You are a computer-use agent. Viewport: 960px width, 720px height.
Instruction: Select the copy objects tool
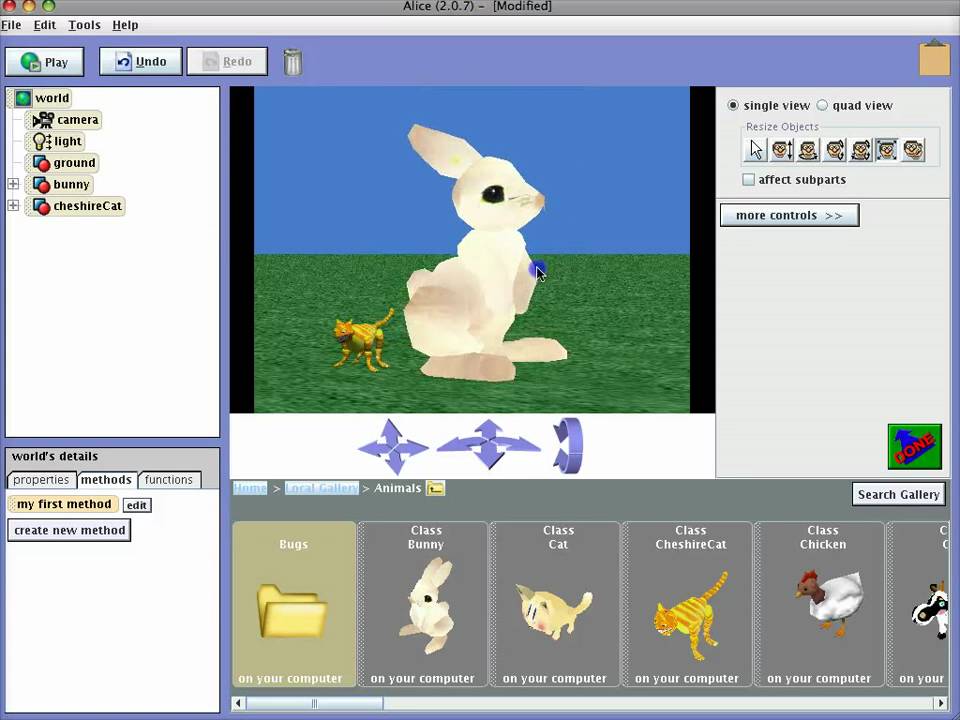point(913,150)
